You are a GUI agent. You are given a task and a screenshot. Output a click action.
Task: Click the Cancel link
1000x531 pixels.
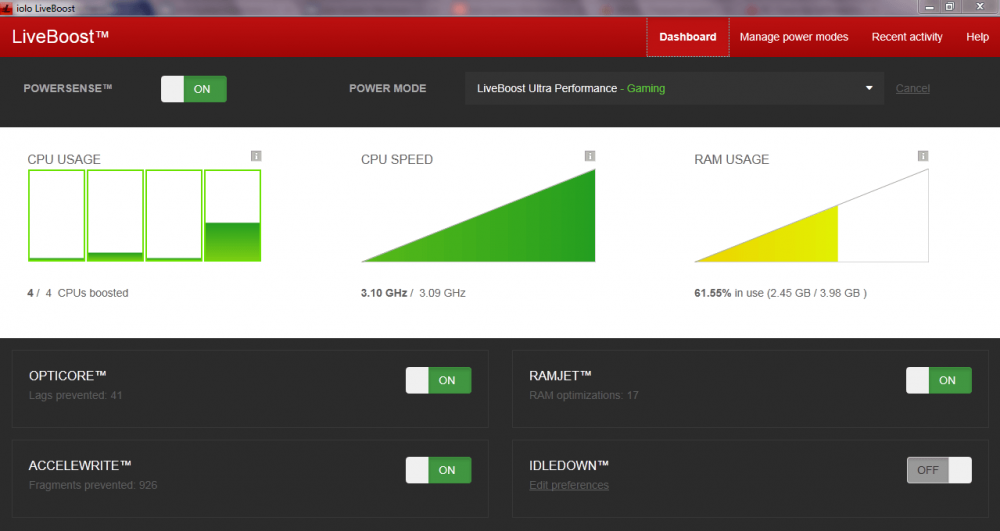tap(913, 88)
